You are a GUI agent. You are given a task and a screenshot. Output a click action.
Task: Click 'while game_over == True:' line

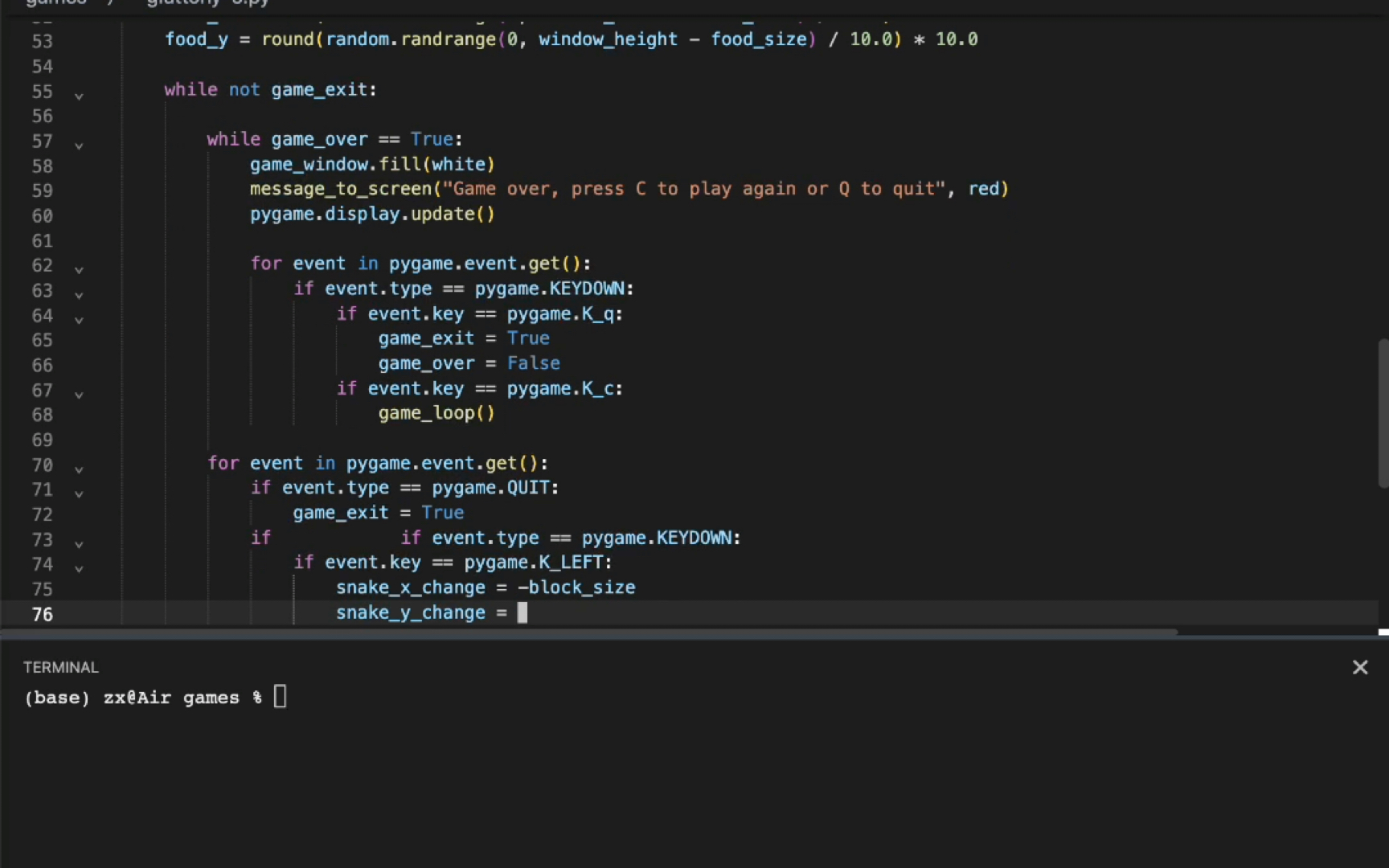tap(335, 139)
